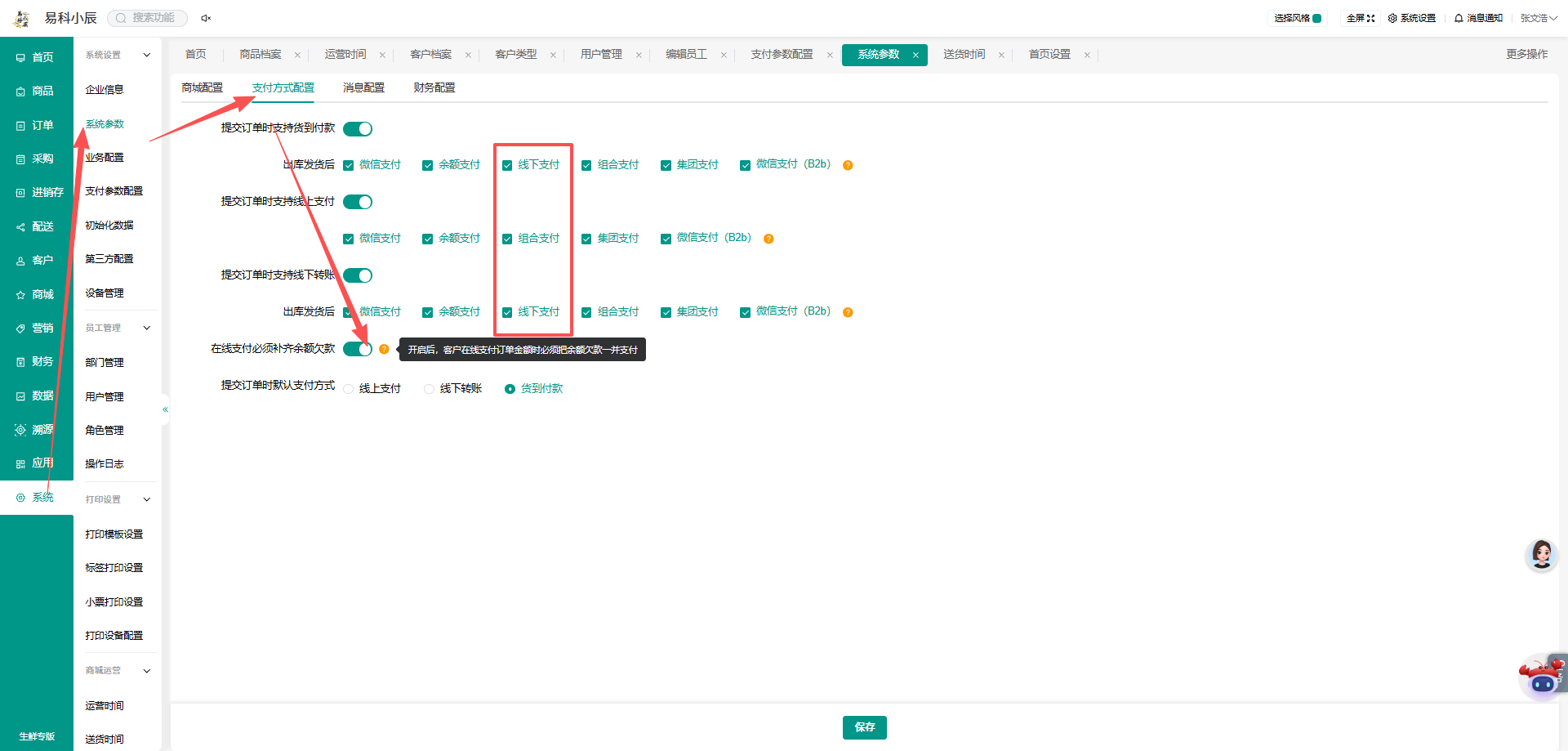Open the 首页 home icon in sidebar
Viewport: 1568px width, 751px height.
20,58
